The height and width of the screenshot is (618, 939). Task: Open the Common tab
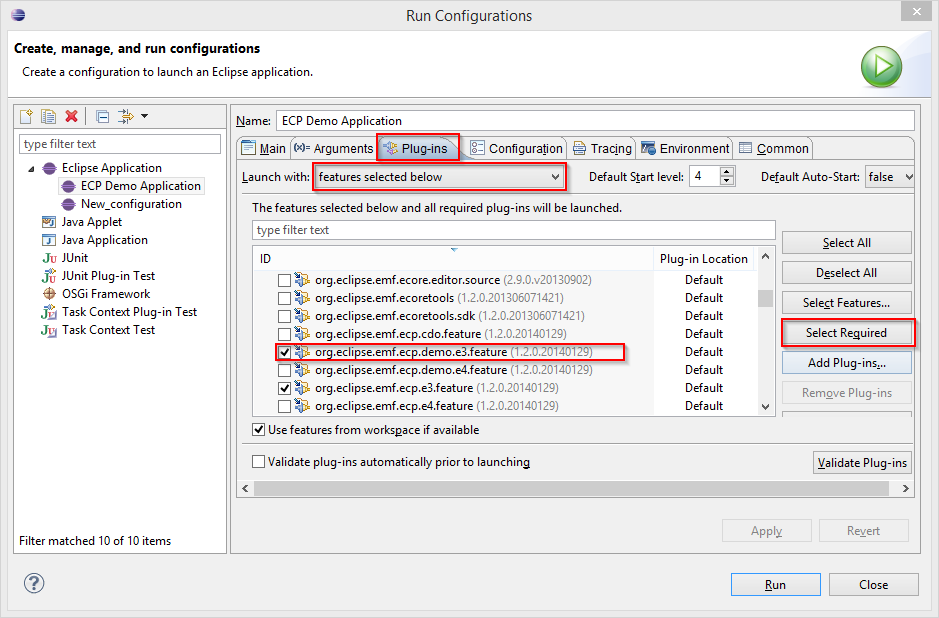pos(774,149)
